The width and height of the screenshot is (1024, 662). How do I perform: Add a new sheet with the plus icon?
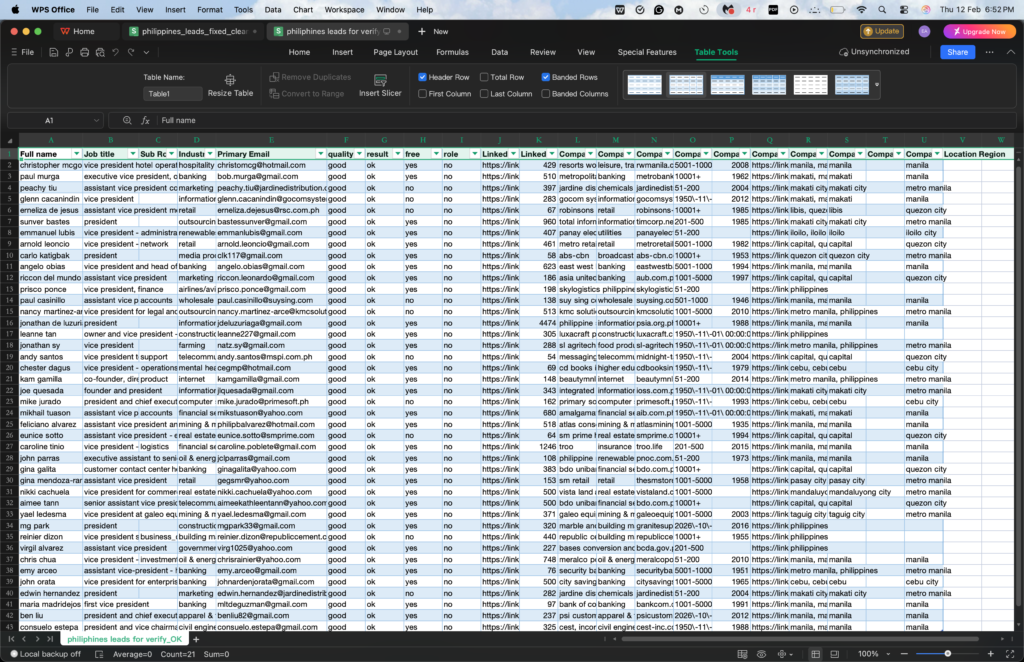point(195,637)
